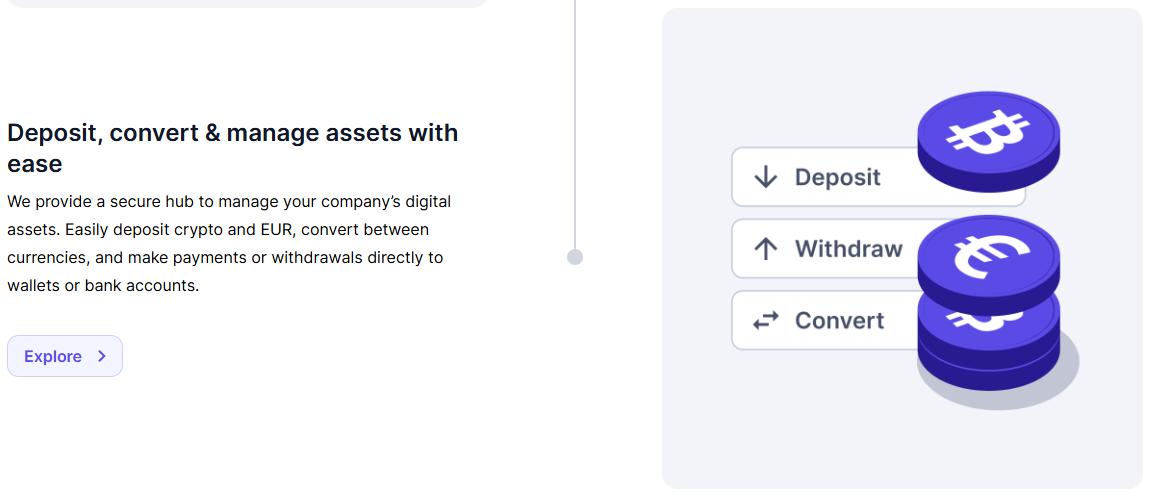This screenshot has height=500, width=1150.
Task: Choose the Withdraw label text
Action: coord(848,249)
